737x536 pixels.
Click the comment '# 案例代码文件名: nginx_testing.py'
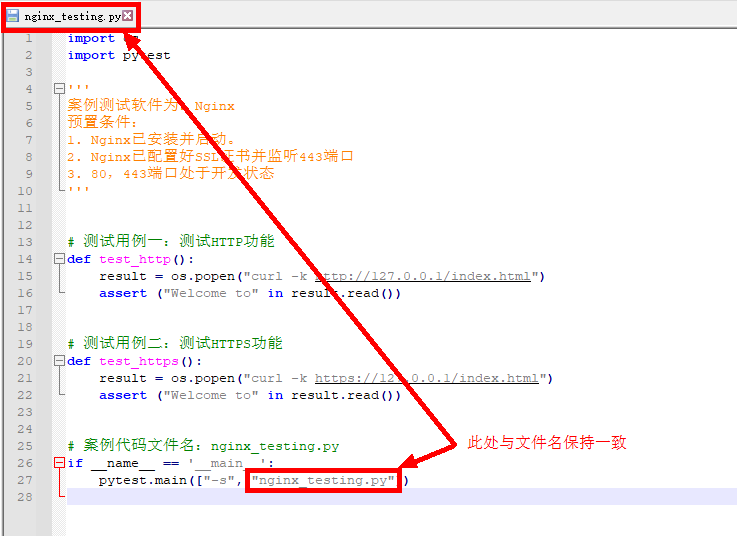[x=203, y=445]
